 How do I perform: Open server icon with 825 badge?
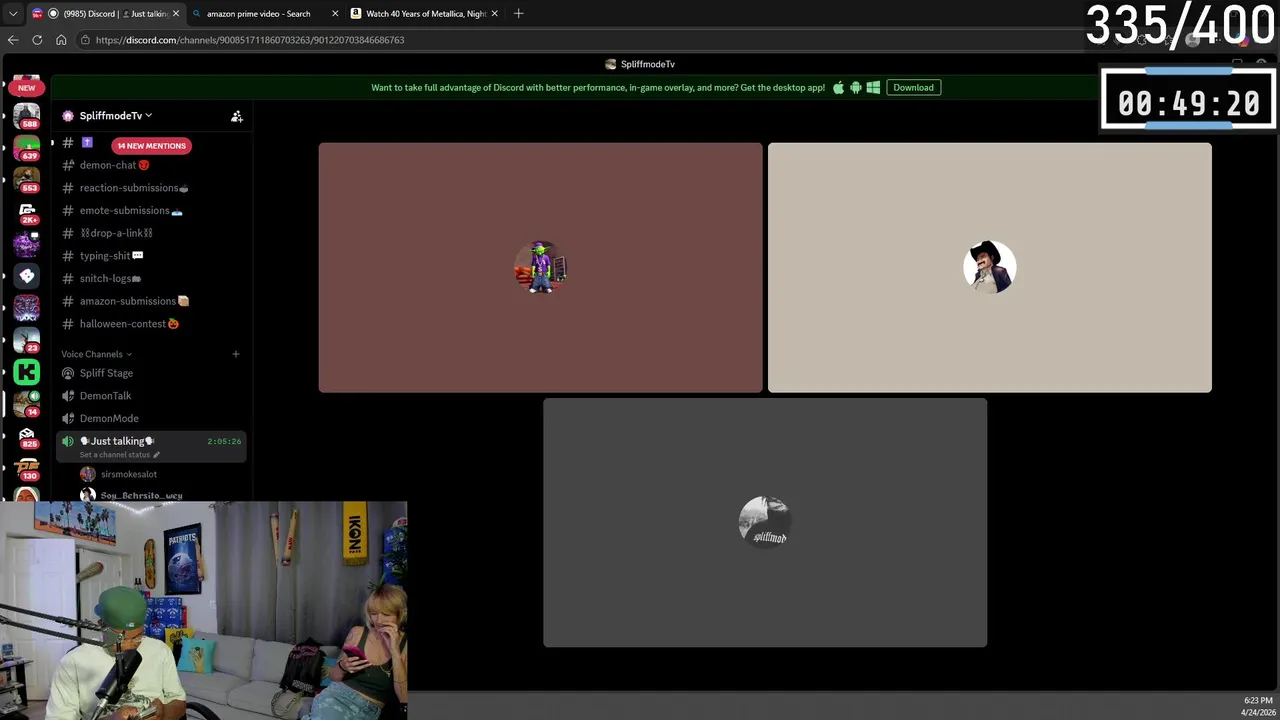pos(27,436)
